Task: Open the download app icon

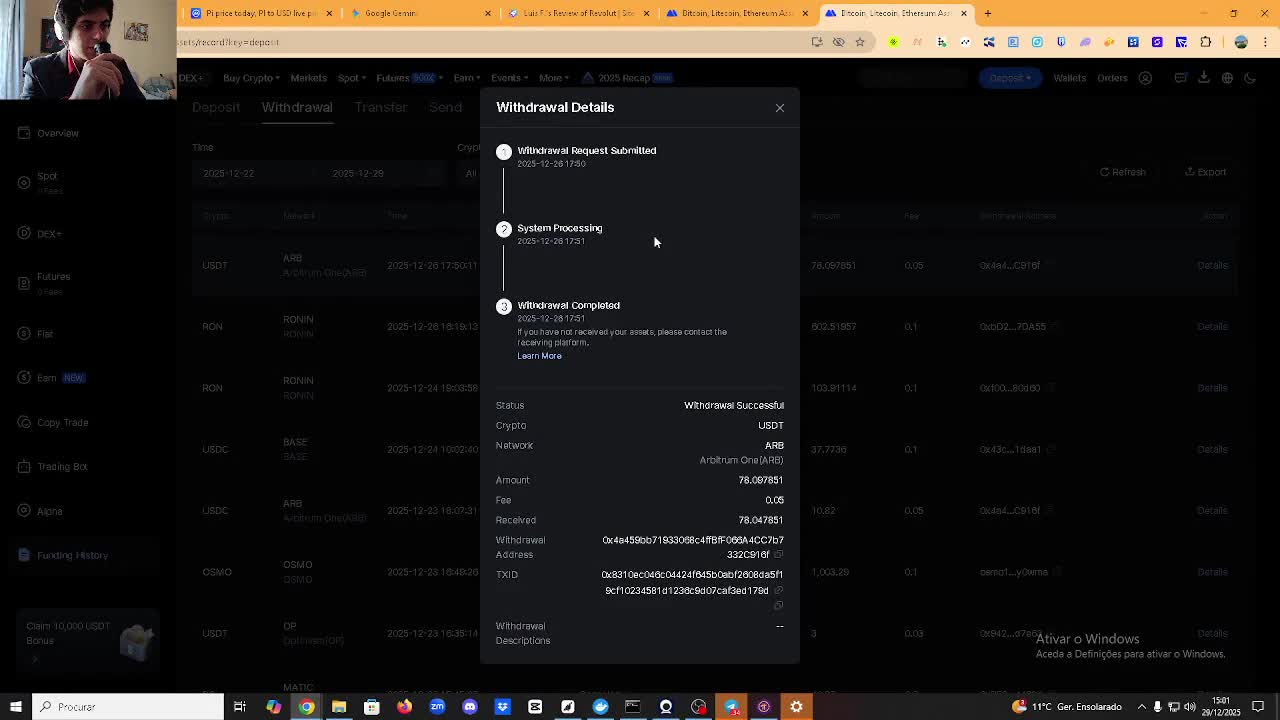Action: (x=1204, y=78)
